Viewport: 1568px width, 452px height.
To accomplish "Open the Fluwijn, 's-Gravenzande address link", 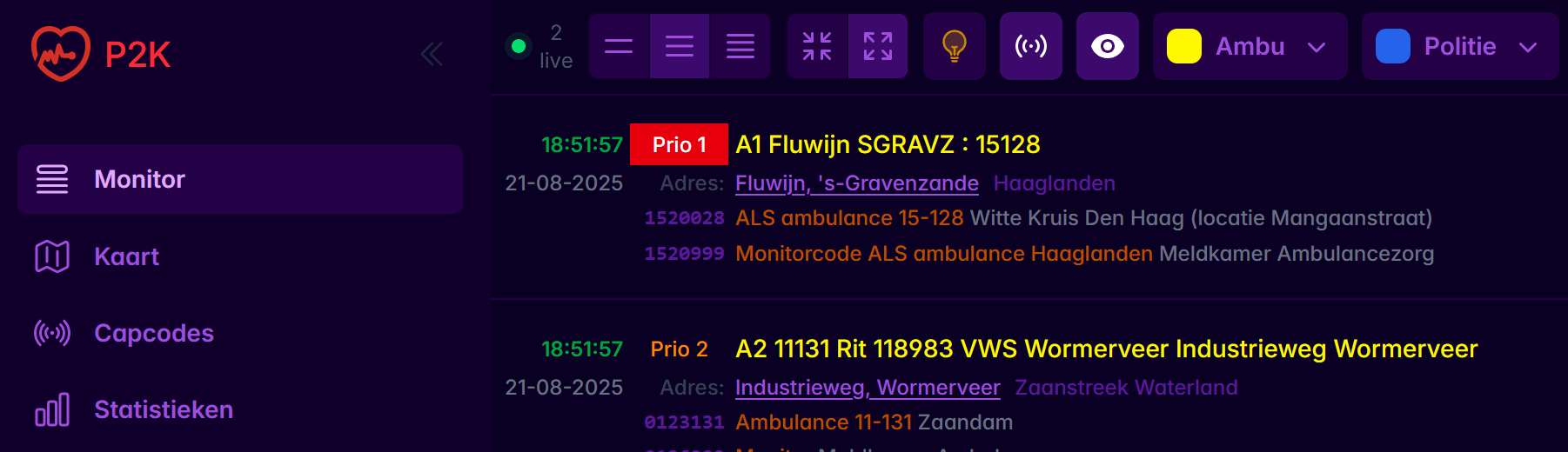I will click(x=856, y=183).
